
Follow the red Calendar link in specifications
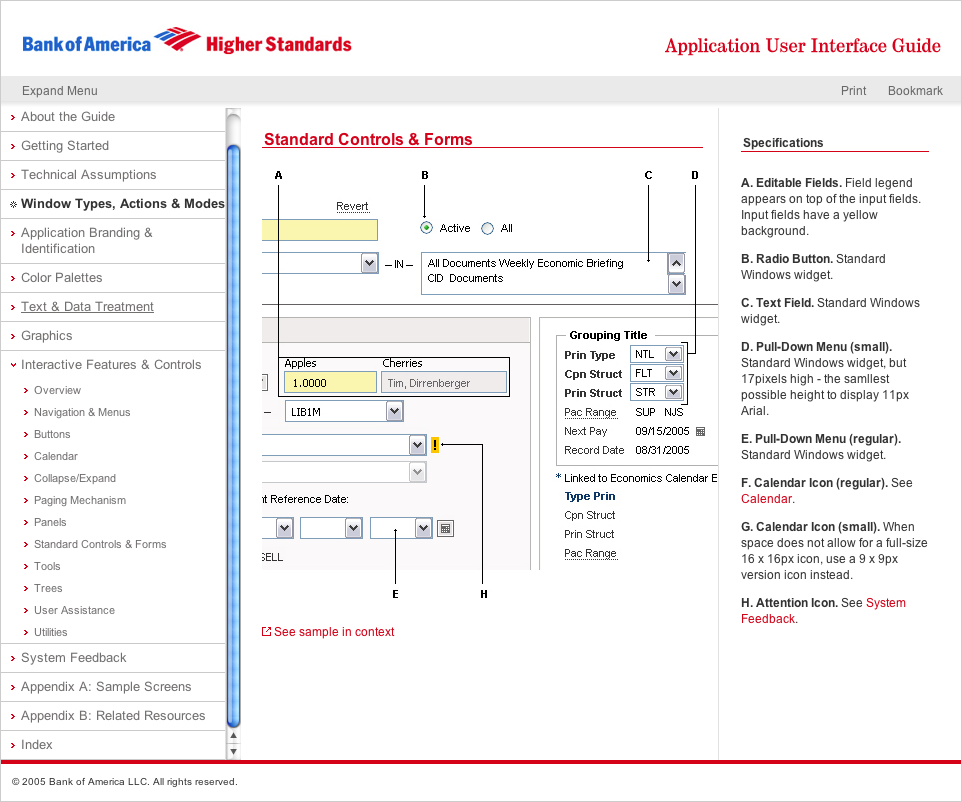[x=766, y=499]
